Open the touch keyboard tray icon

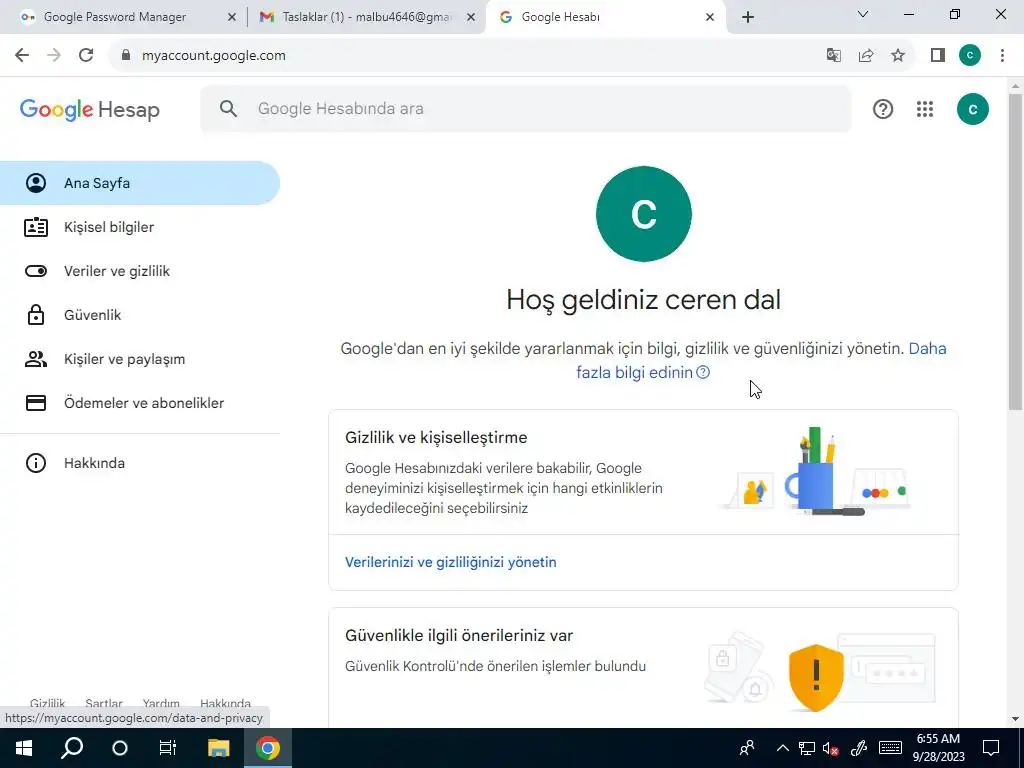click(x=890, y=748)
